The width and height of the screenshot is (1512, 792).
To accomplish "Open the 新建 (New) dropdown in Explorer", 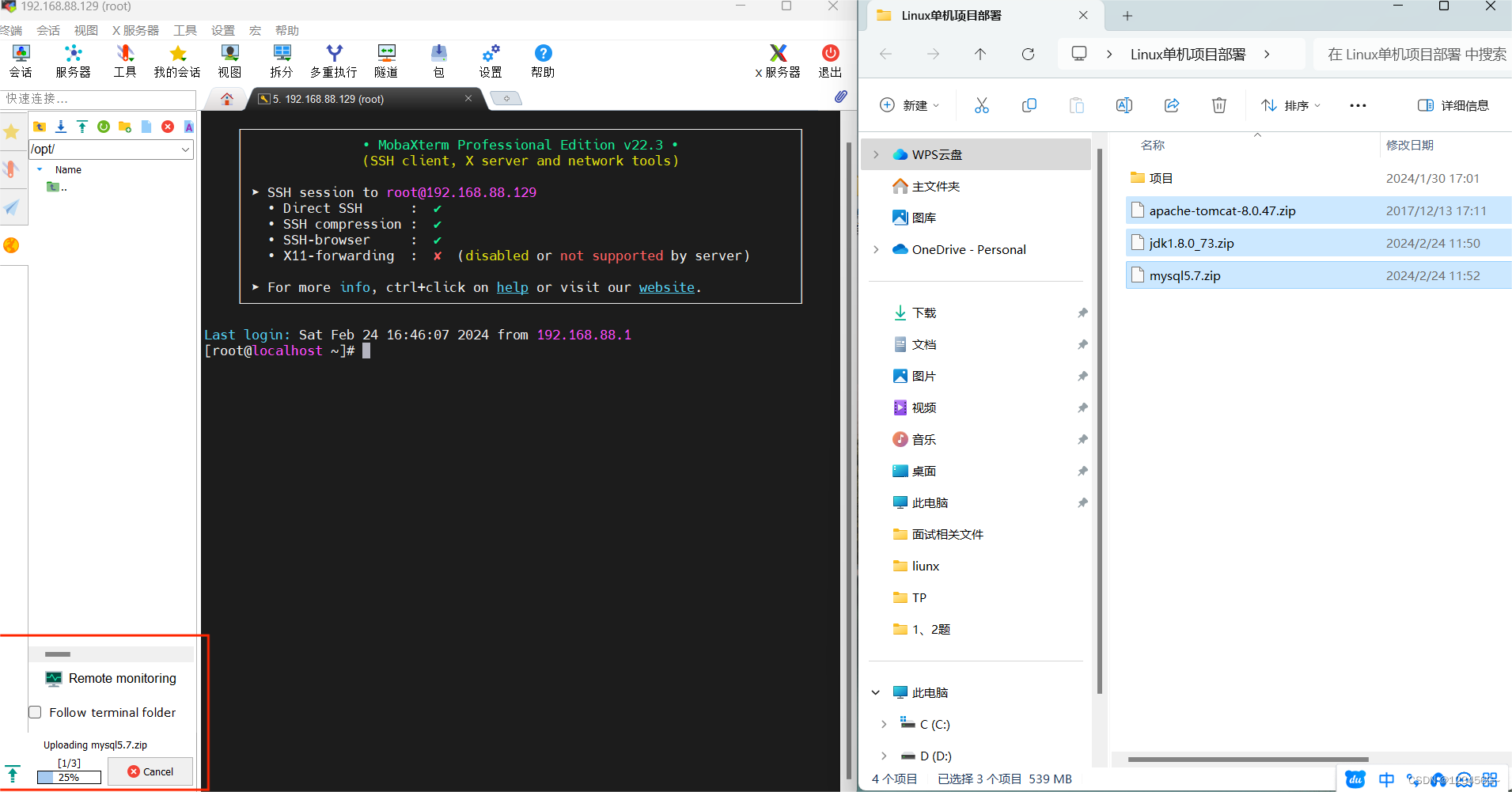I will click(910, 105).
